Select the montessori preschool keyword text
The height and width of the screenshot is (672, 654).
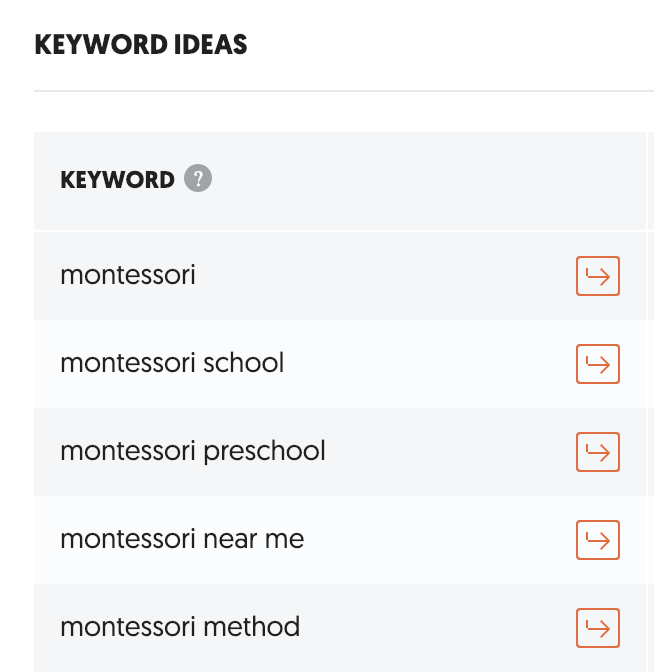point(193,451)
